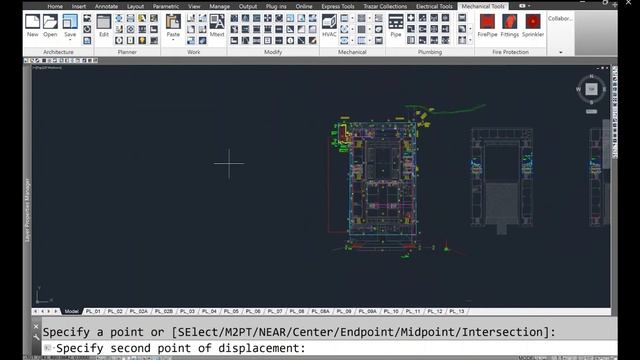Open the Paste button dropdown arrow
640x360 pixels.
(173, 40)
